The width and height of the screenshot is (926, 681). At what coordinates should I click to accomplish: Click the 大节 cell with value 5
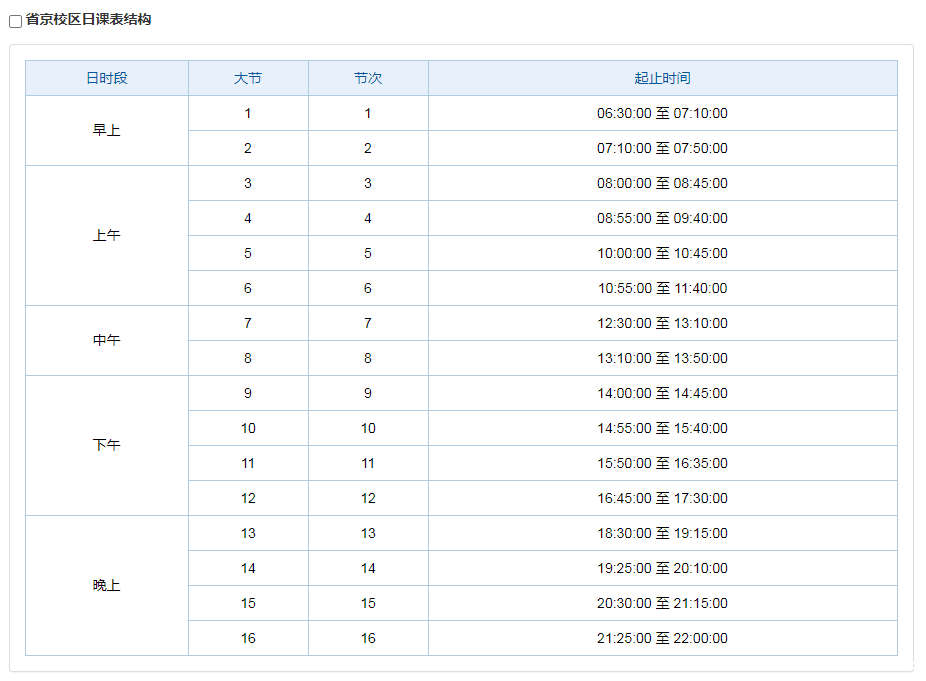[248, 254]
